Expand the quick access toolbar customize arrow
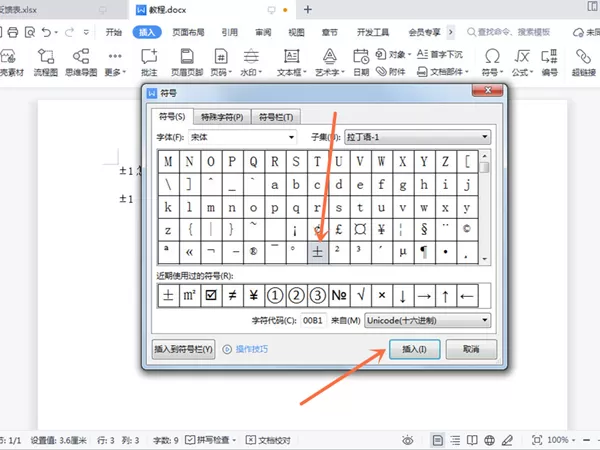Screen dimensions: 600x450 tap(86, 33)
